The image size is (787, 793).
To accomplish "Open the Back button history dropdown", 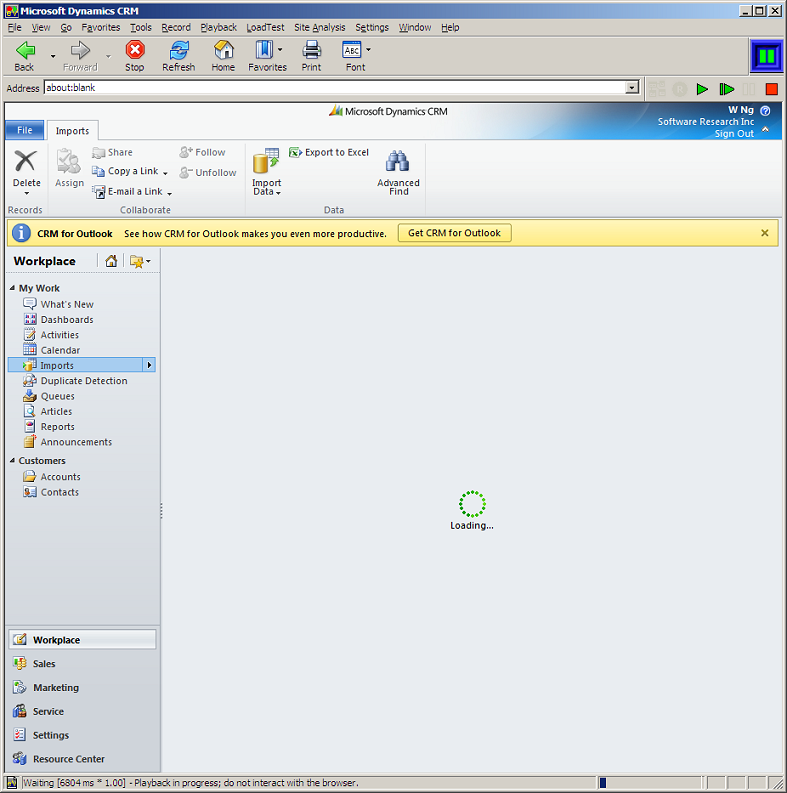I will [x=53, y=56].
